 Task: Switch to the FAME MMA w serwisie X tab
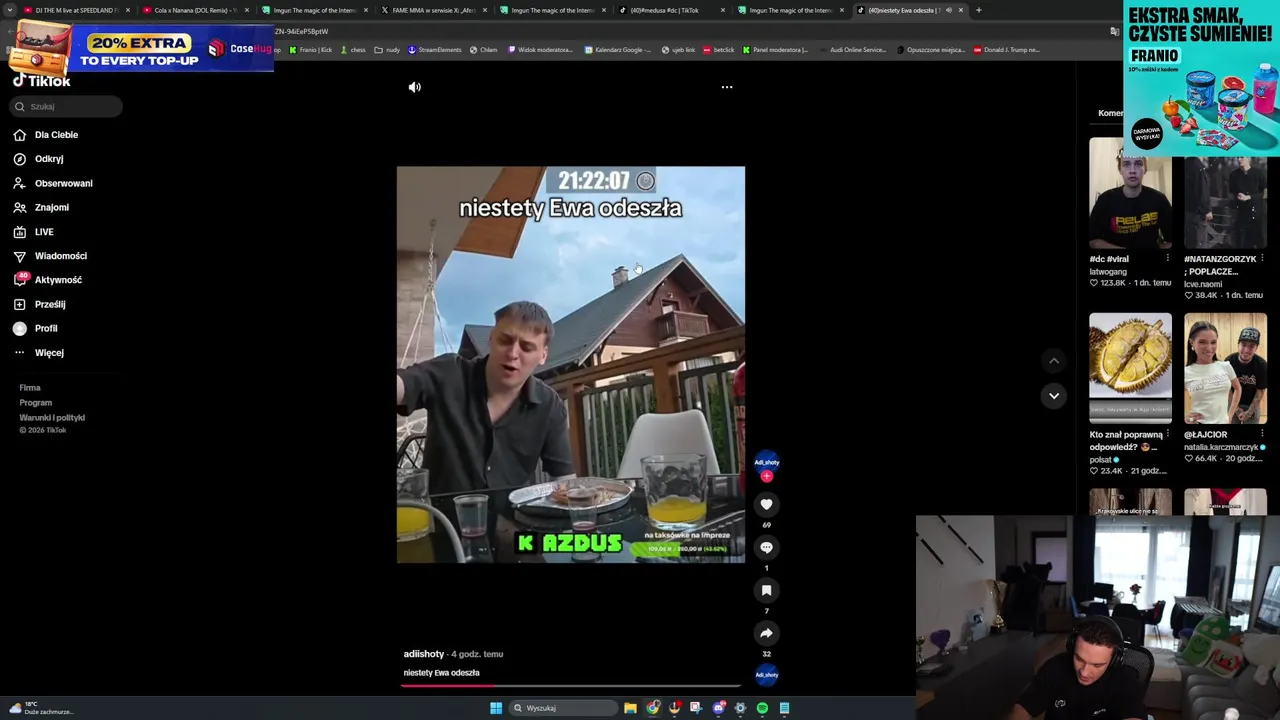[434, 10]
